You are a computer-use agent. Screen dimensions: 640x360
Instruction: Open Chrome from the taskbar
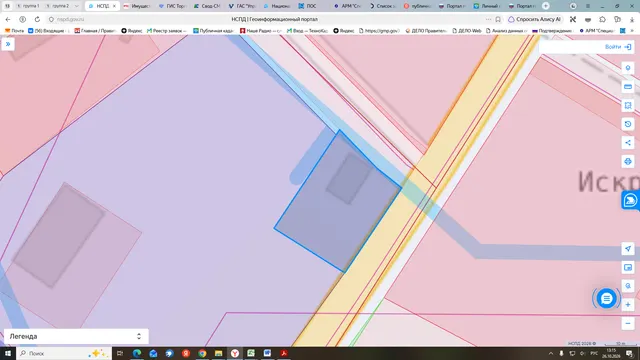pos(202,353)
